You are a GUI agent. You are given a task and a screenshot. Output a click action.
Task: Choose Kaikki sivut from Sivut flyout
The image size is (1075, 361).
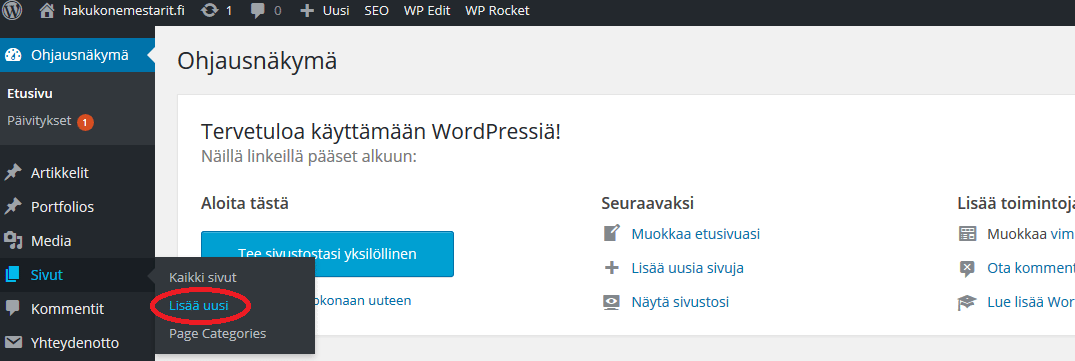click(x=202, y=277)
